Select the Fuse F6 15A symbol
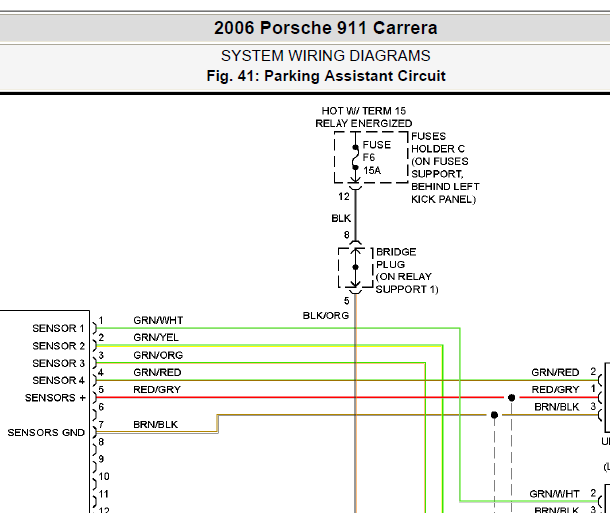Image resolution: width=610 pixels, height=513 pixels. 355,158
